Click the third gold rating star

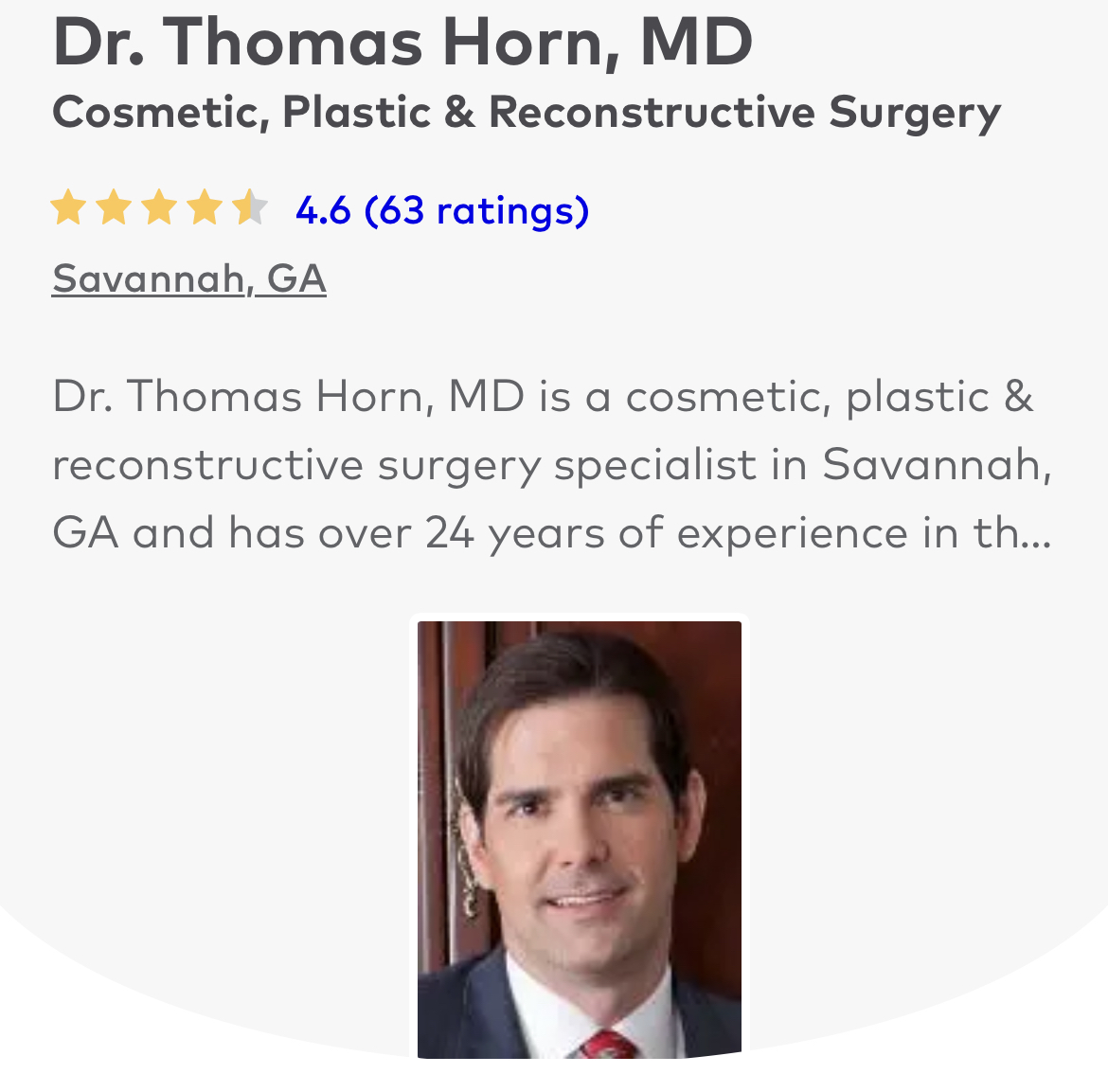159,207
